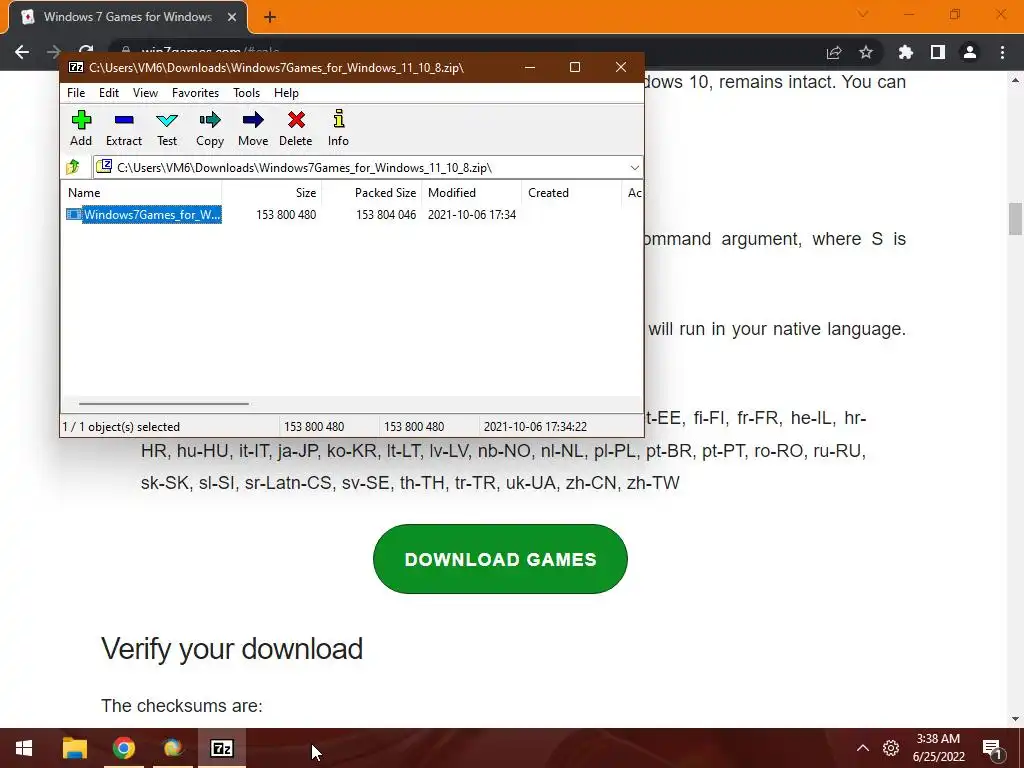This screenshot has width=1024, height=768.
Task: Open the Favorites menu
Action: click(x=195, y=93)
